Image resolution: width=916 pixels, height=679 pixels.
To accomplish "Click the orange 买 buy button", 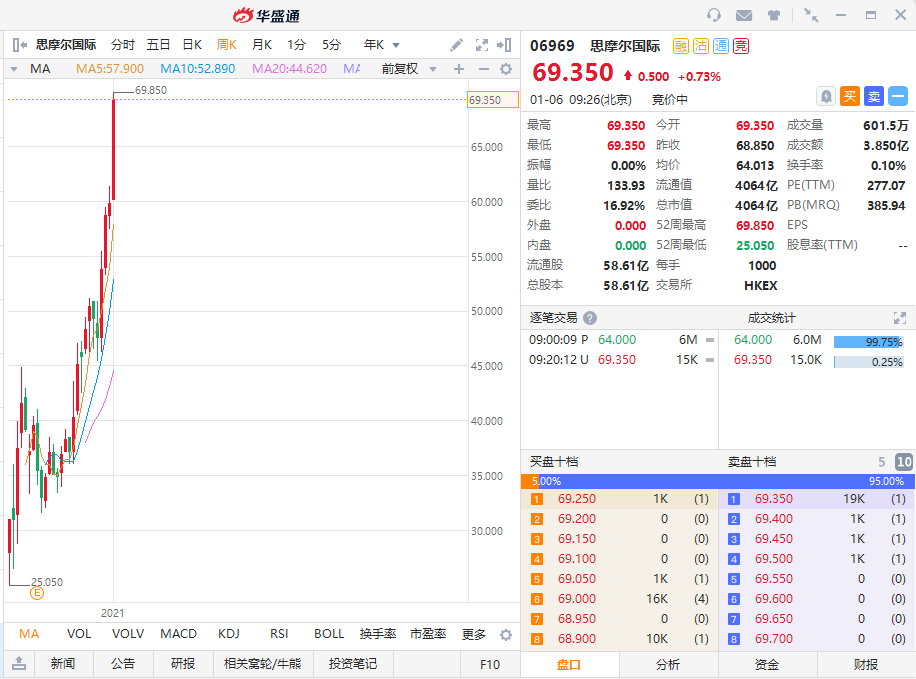I will tap(849, 96).
